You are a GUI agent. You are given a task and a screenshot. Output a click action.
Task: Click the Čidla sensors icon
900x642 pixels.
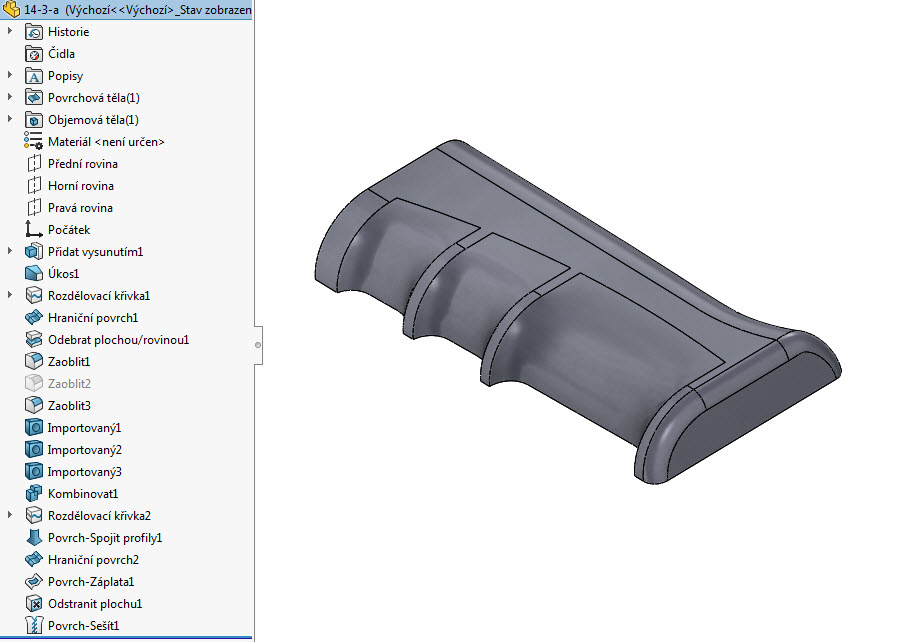click(x=33, y=53)
